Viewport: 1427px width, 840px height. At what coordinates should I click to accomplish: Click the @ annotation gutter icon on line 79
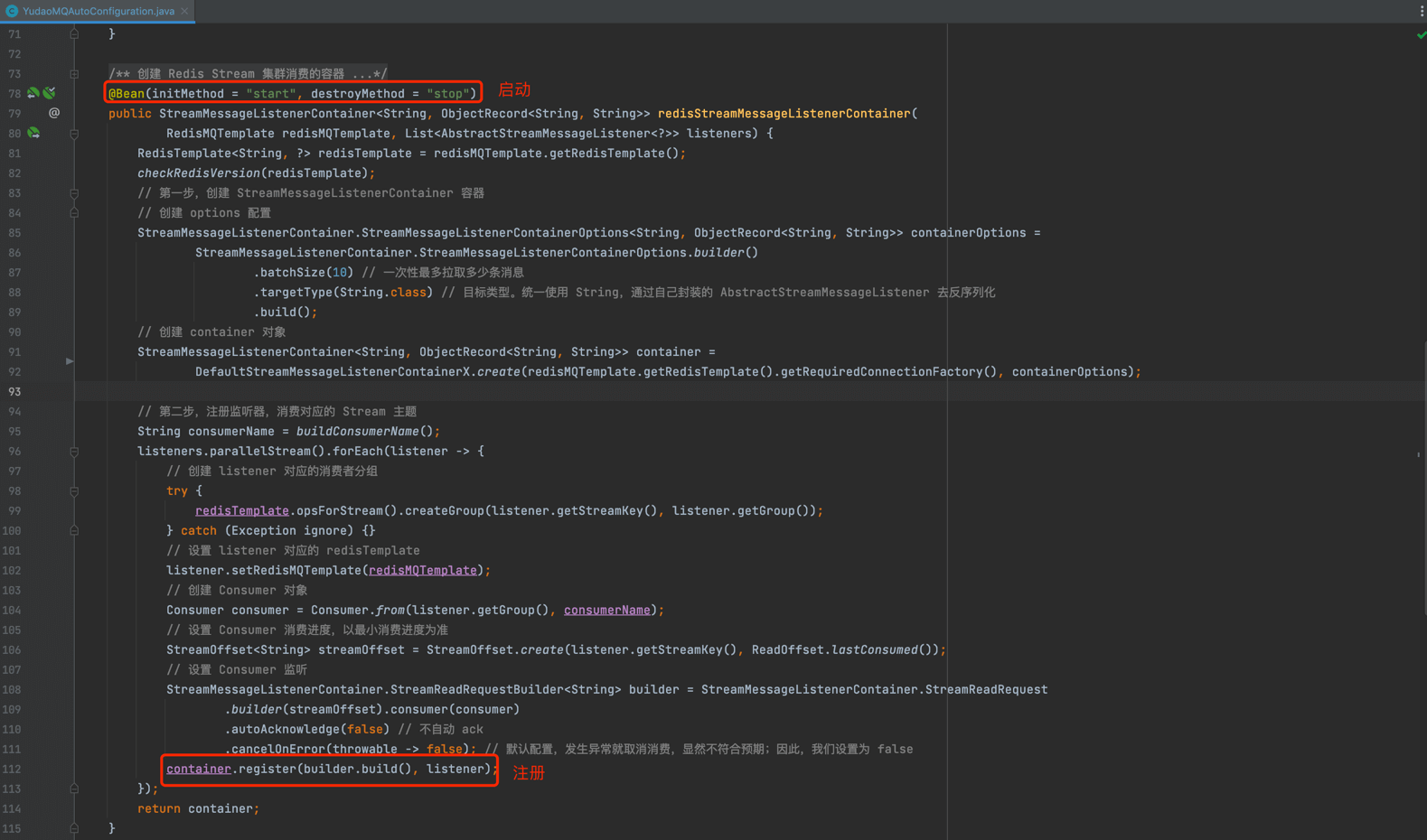pos(54,113)
